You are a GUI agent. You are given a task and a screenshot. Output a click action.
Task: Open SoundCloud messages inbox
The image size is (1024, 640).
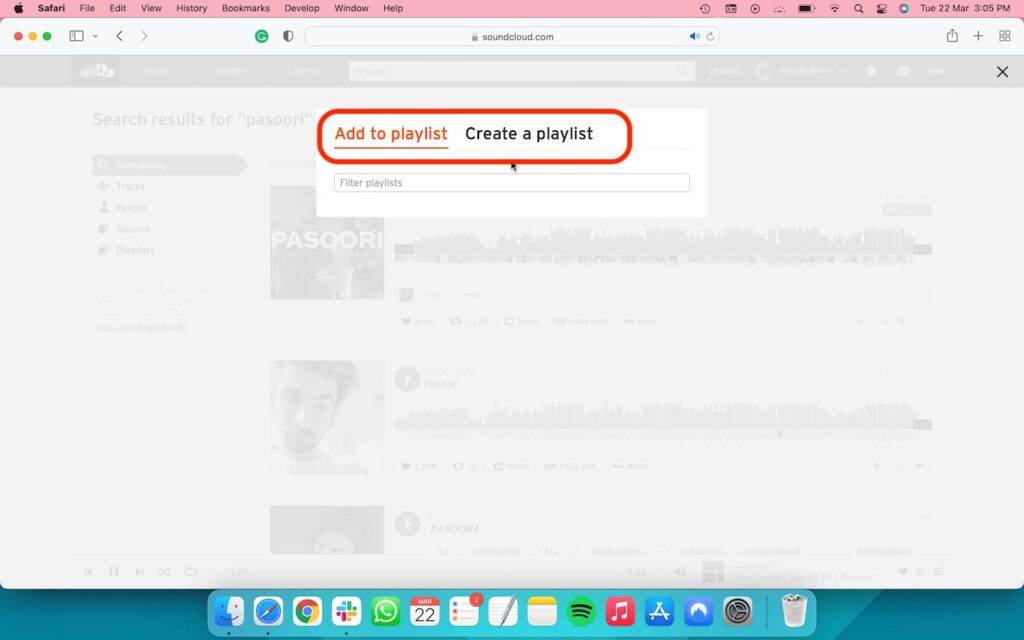click(x=904, y=71)
